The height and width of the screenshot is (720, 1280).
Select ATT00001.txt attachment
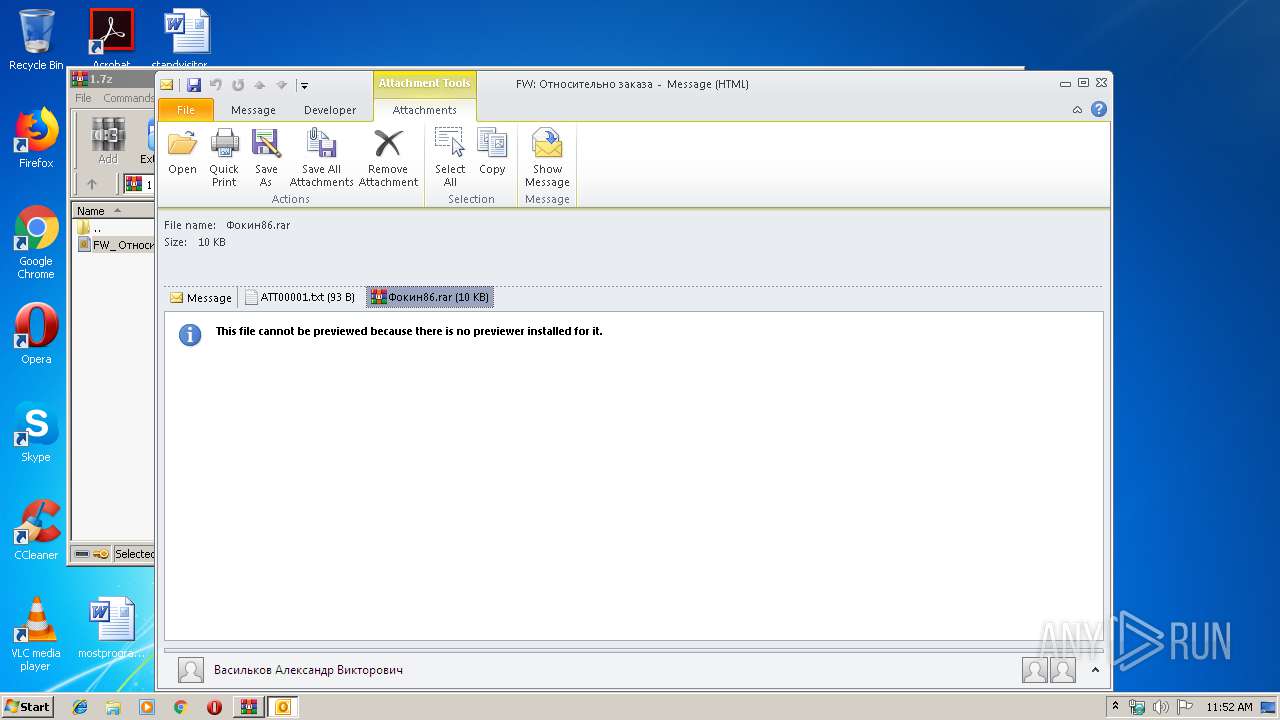coord(301,297)
